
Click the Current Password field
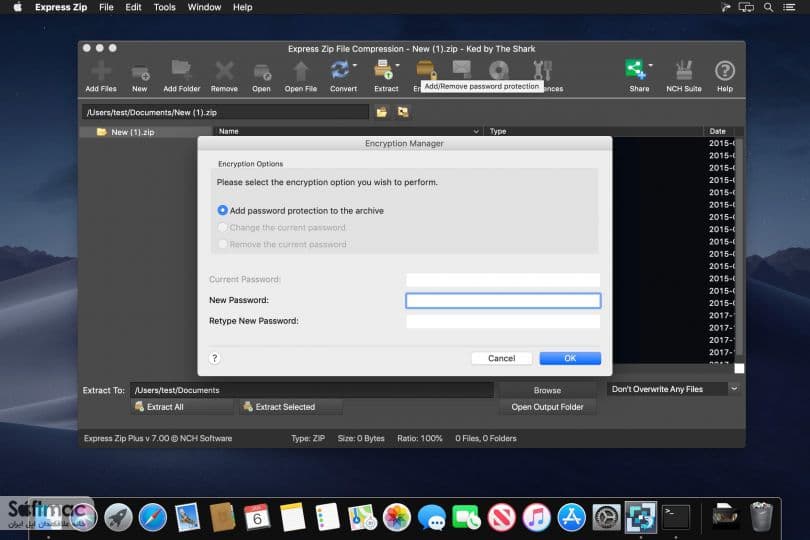click(x=503, y=280)
